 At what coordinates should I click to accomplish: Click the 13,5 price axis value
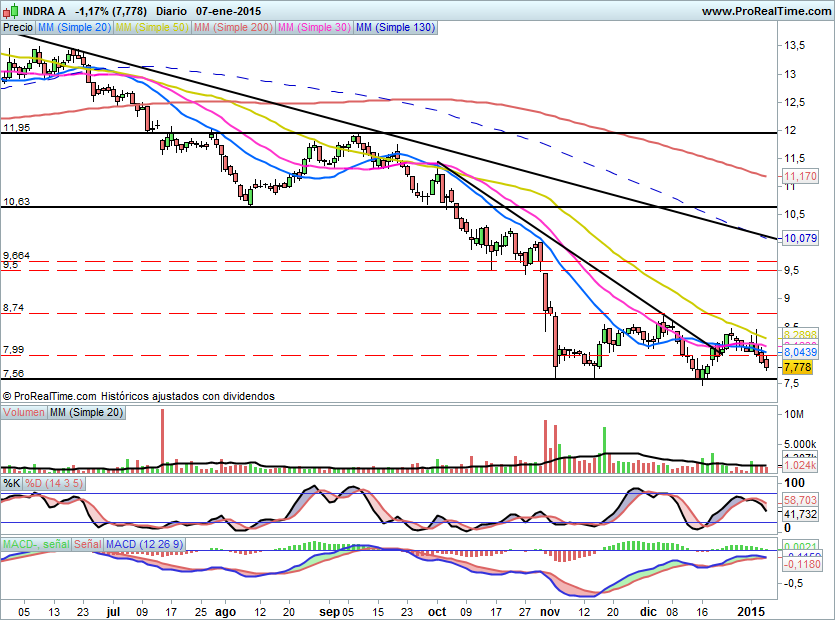click(x=794, y=45)
